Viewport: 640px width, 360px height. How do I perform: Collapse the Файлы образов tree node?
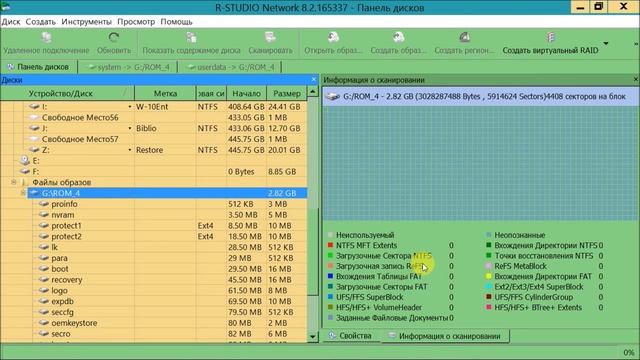13,182
